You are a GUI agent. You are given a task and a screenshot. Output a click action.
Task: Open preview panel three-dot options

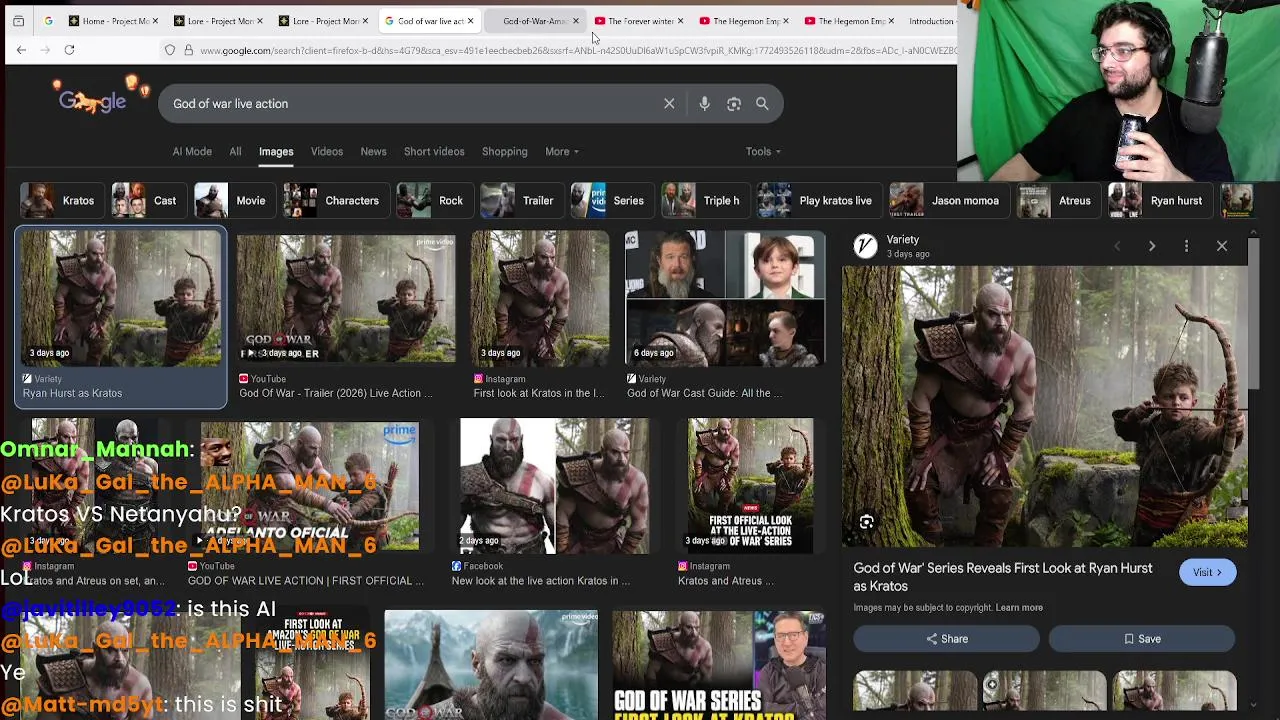click(x=1186, y=246)
